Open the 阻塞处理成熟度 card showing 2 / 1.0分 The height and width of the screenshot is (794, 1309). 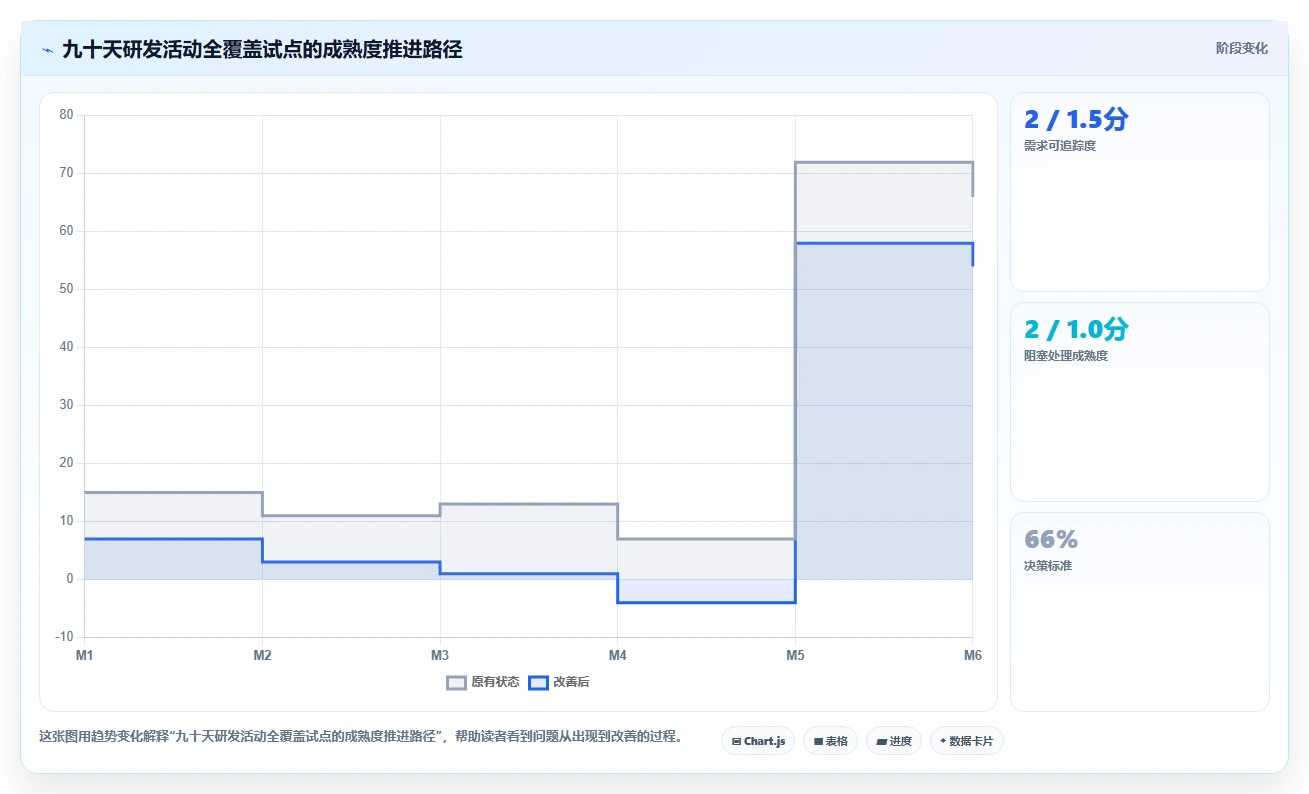(x=1139, y=402)
